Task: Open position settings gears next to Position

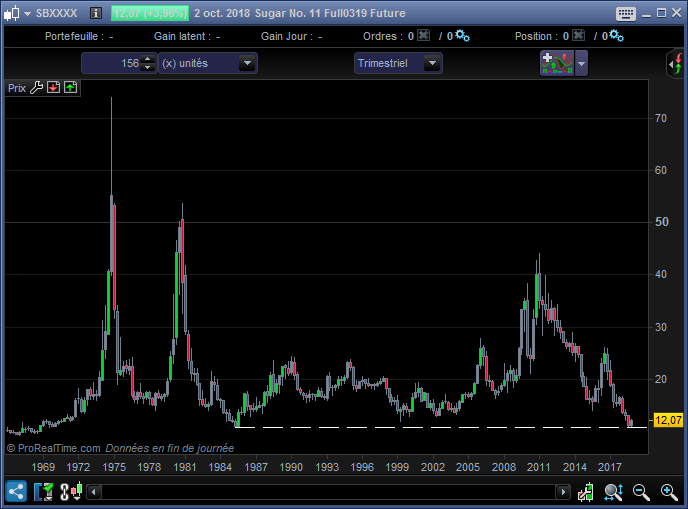Action: (616, 36)
